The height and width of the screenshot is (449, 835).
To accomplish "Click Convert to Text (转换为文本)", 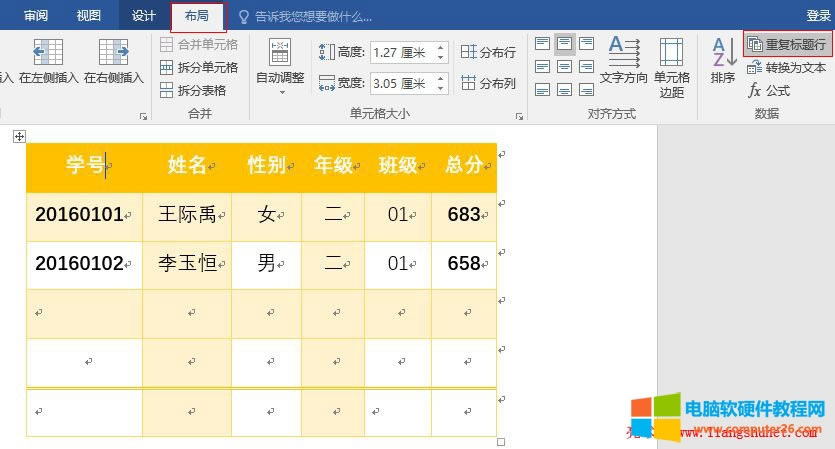I will tap(786, 67).
